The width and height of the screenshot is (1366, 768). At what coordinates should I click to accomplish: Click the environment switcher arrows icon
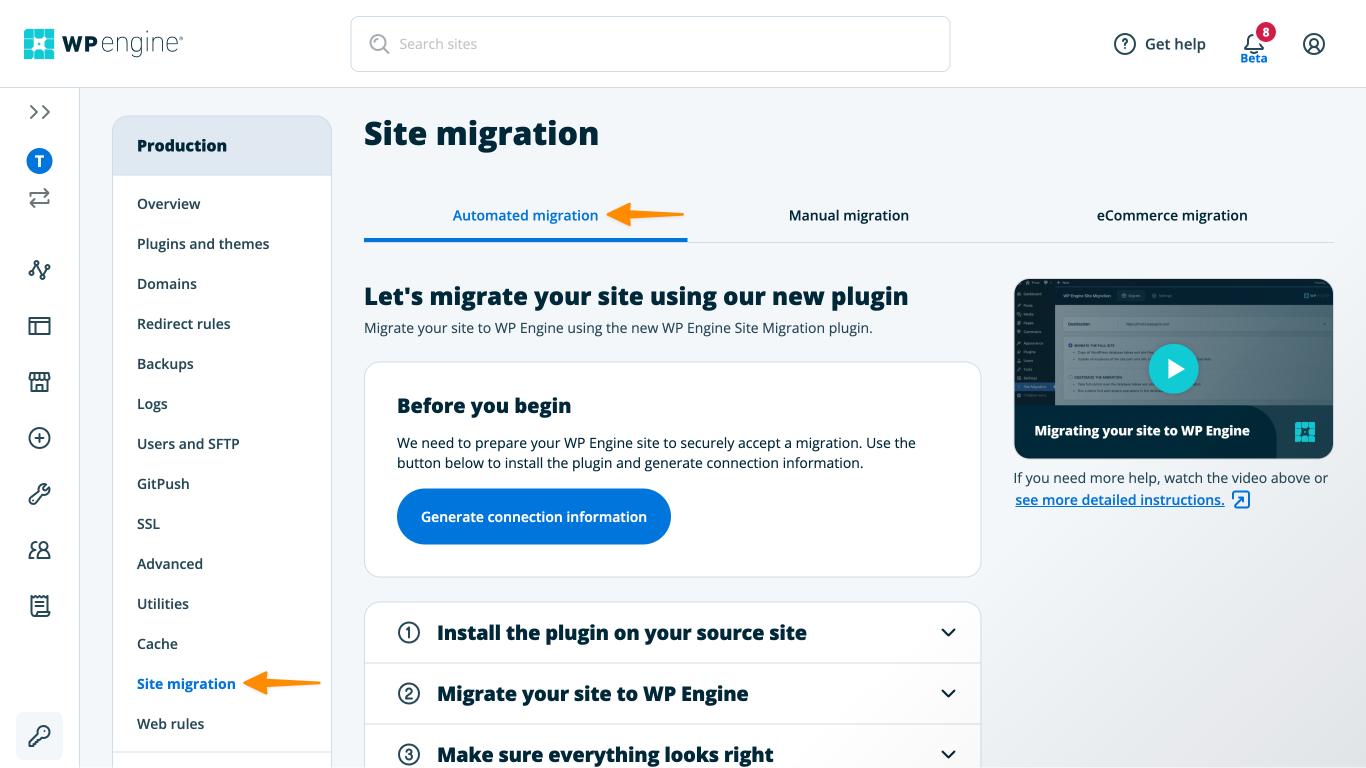click(x=39, y=198)
